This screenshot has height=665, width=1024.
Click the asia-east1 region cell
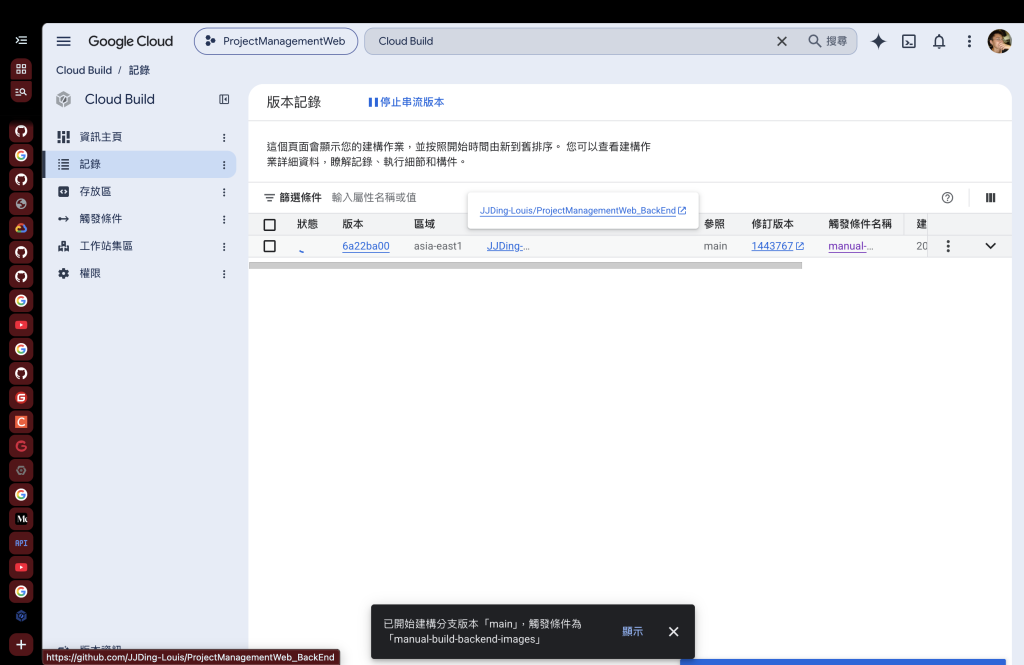(438, 246)
